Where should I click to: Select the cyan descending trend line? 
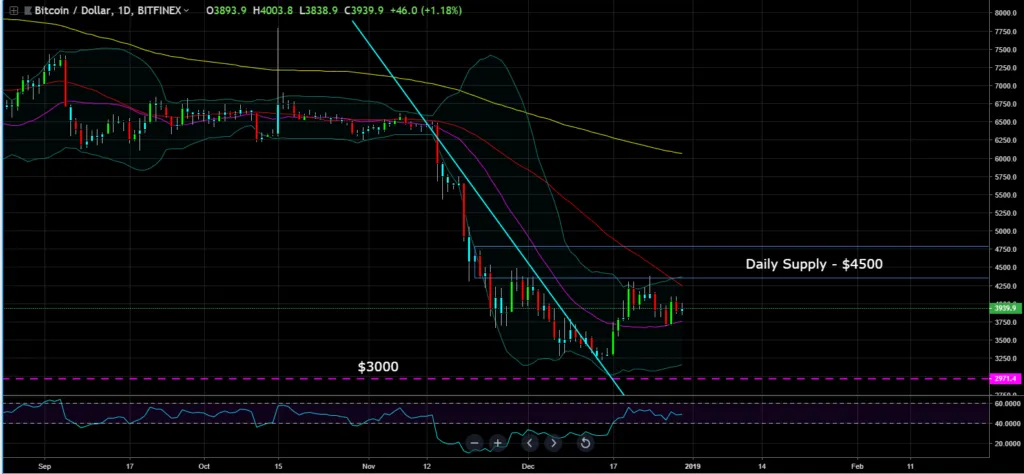tap(488, 209)
